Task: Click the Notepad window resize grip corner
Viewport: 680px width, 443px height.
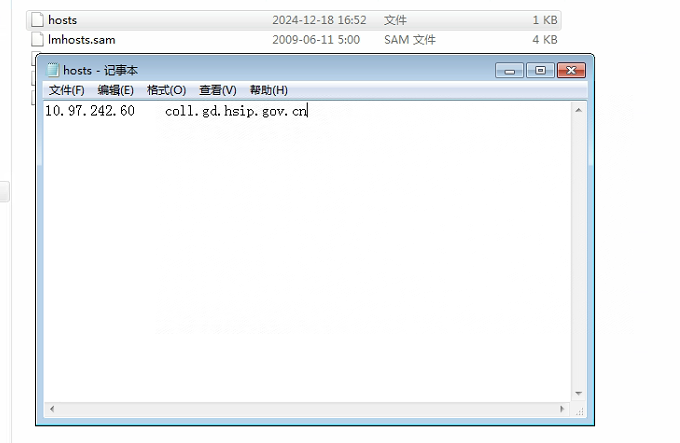Action: coord(579,410)
